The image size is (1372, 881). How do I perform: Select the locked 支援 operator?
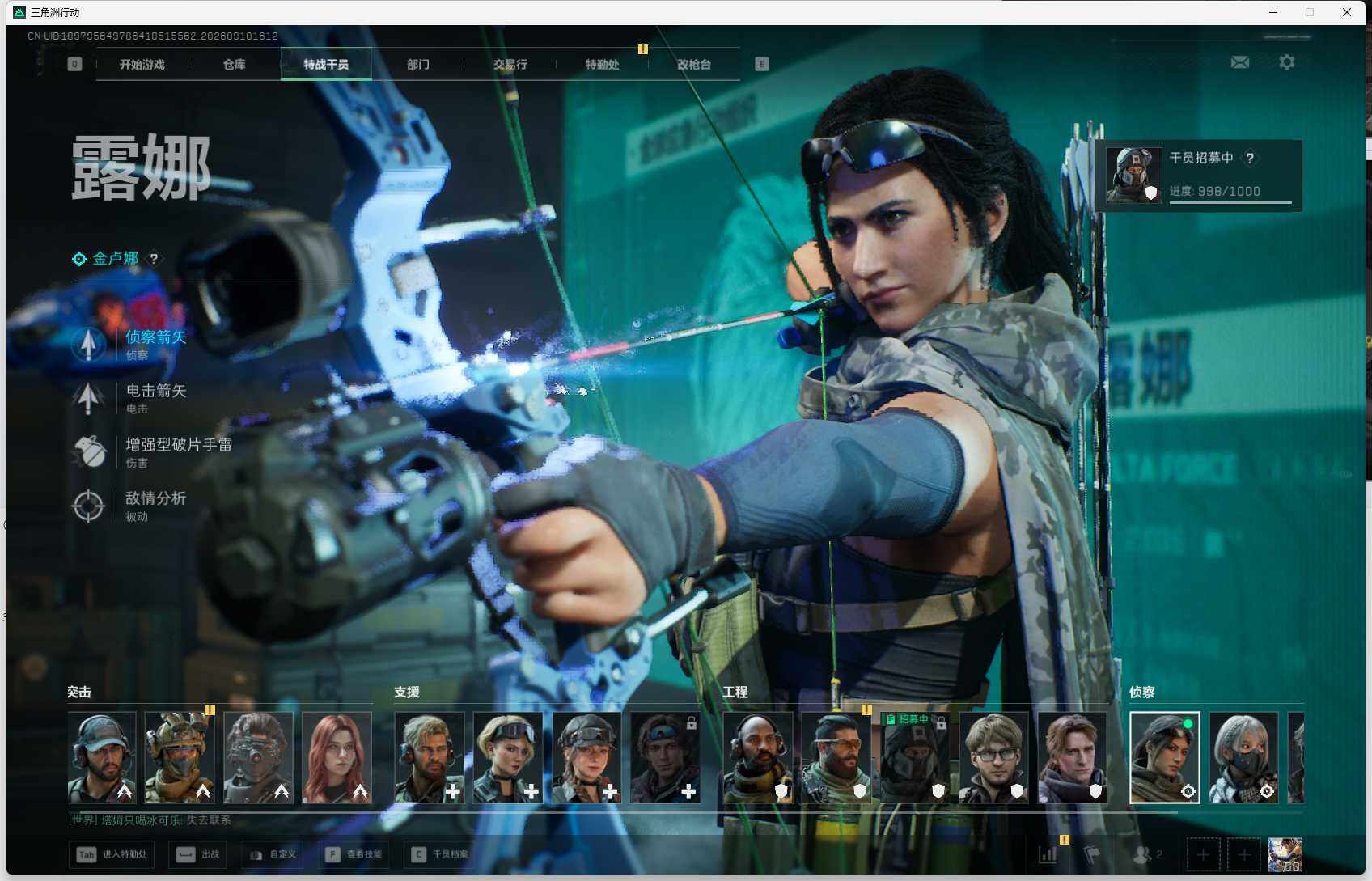[x=665, y=757]
